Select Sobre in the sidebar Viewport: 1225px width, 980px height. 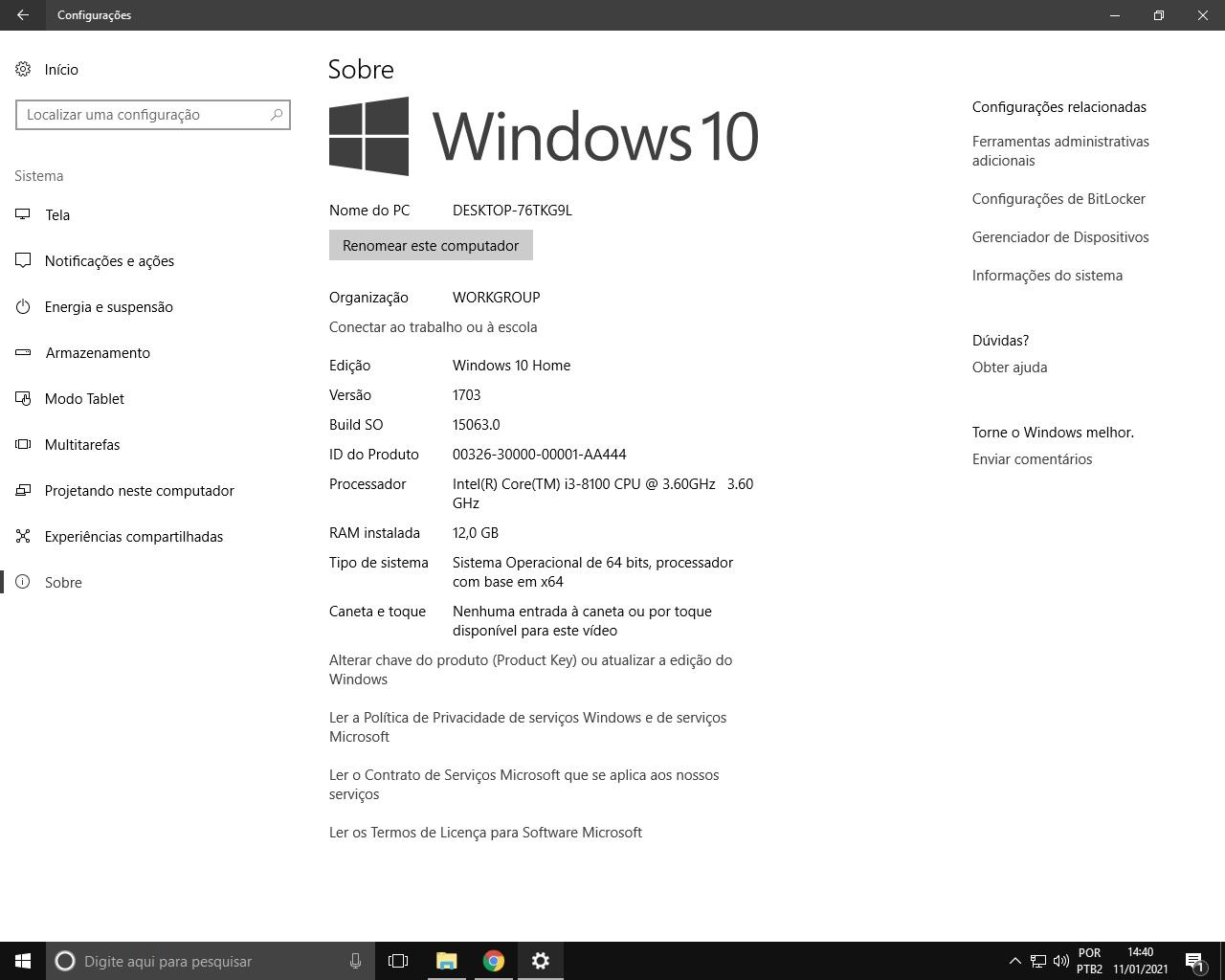click(153, 582)
